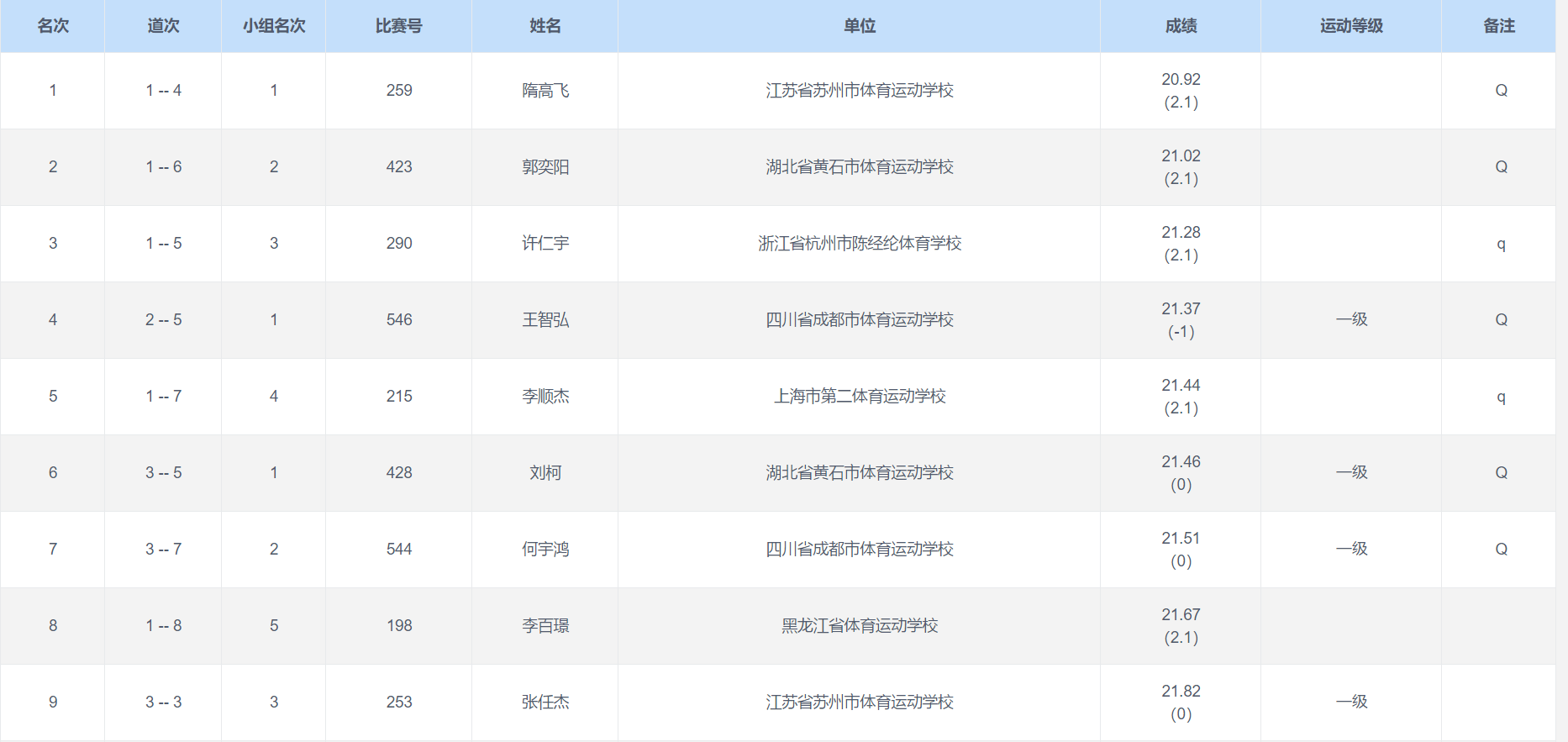1568x742 pixels.
Task: Click 湖北省黄石市体育运动学校 in 郭奕阳 row
Action: pyautogui.click(x=860, y=167)
